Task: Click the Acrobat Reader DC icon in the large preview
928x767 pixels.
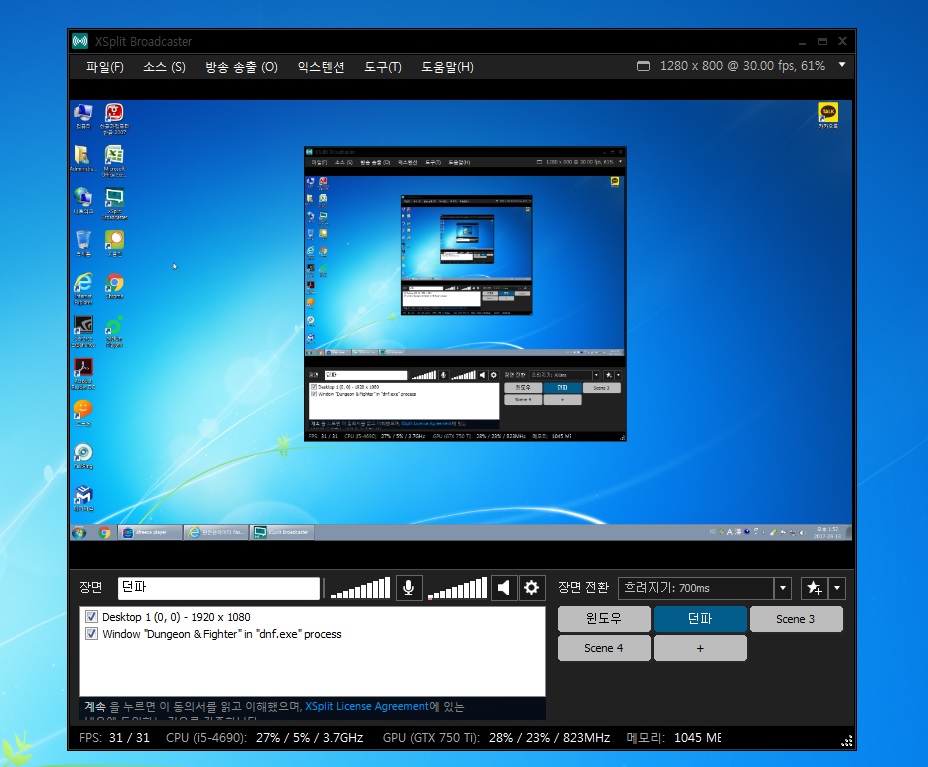Action: pos(83,373)
